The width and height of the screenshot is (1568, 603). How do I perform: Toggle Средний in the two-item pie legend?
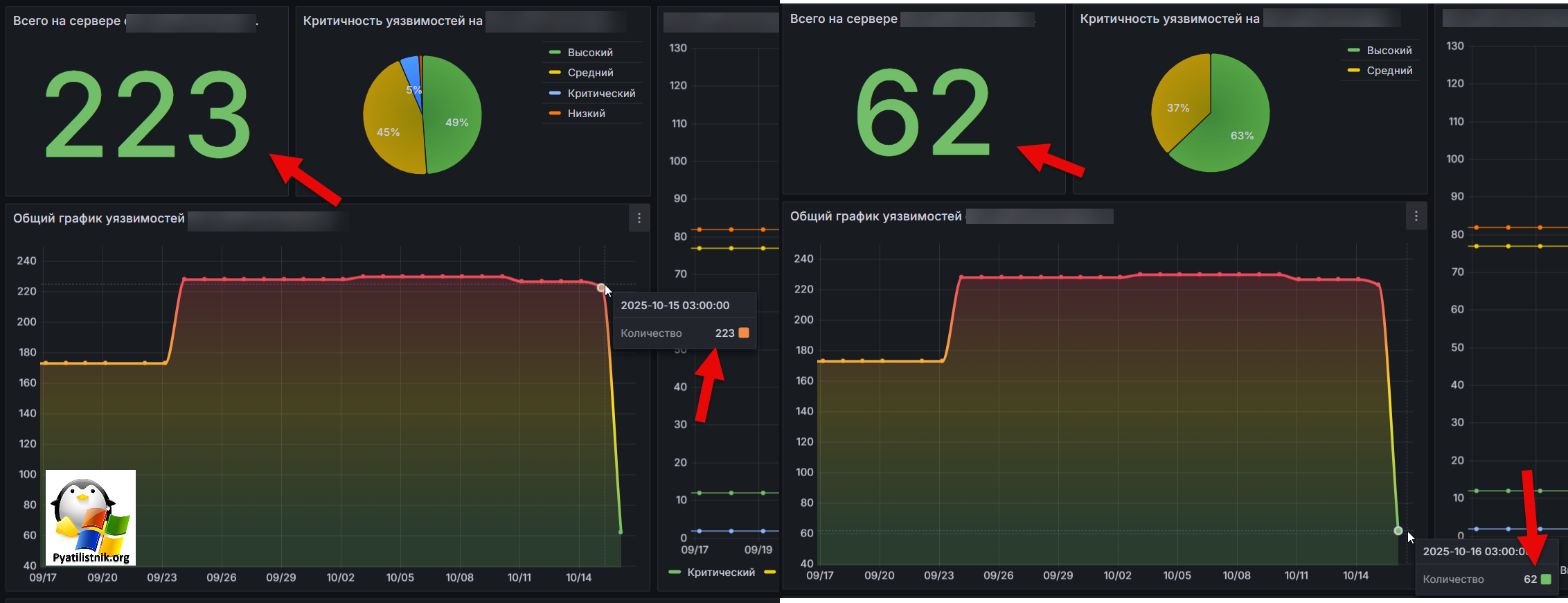1389,71
